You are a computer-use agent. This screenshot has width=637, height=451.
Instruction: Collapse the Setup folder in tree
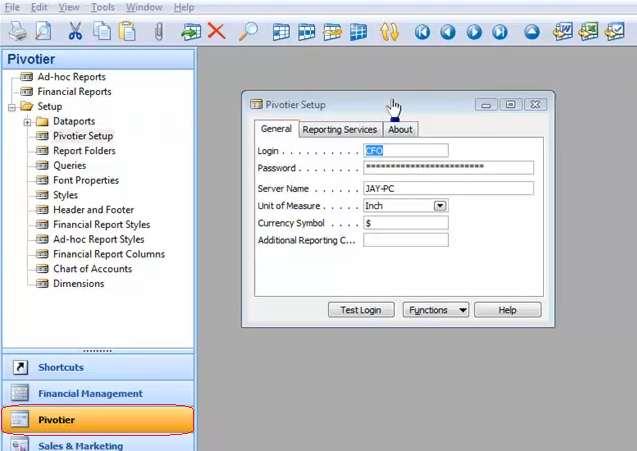click(12, 107)
